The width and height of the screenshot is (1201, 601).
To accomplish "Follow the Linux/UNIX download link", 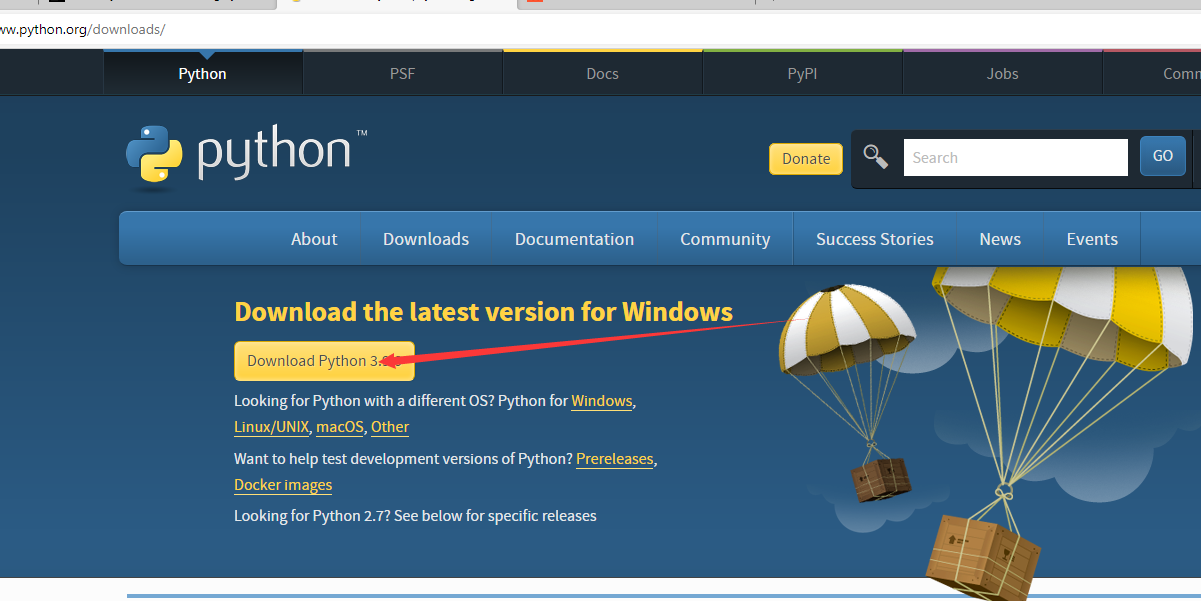I will (272, 427).
